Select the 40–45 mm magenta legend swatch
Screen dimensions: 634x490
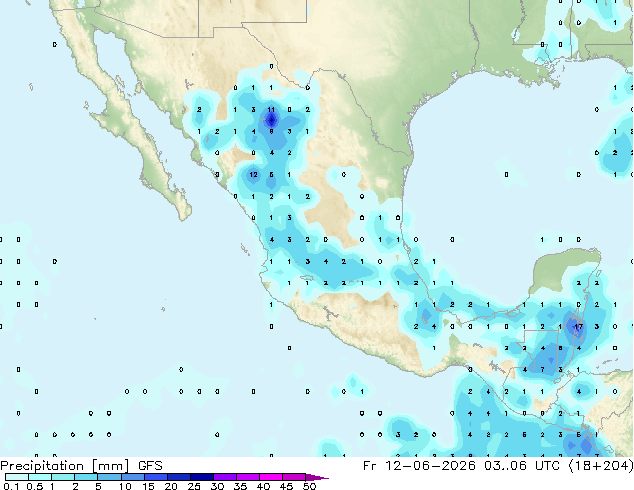coord(271,477)
